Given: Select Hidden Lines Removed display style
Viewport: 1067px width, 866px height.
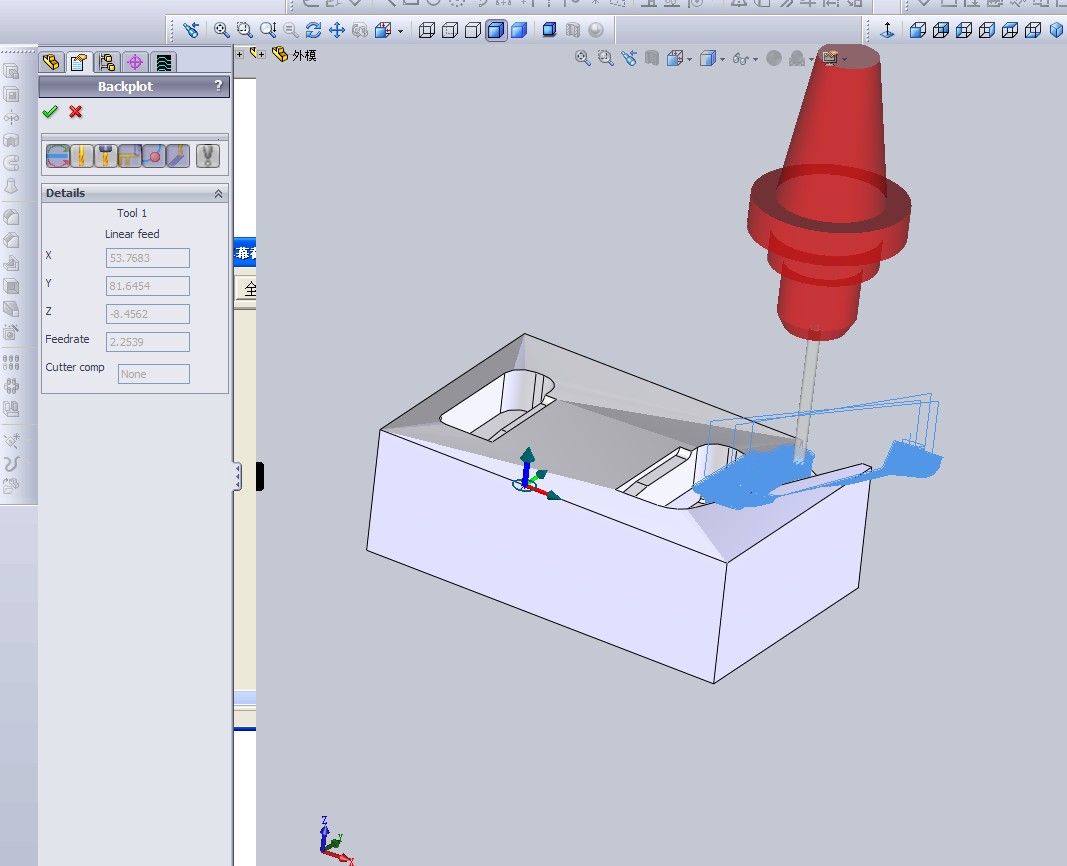Looking at the screenshot, I should tap(473, 30).
